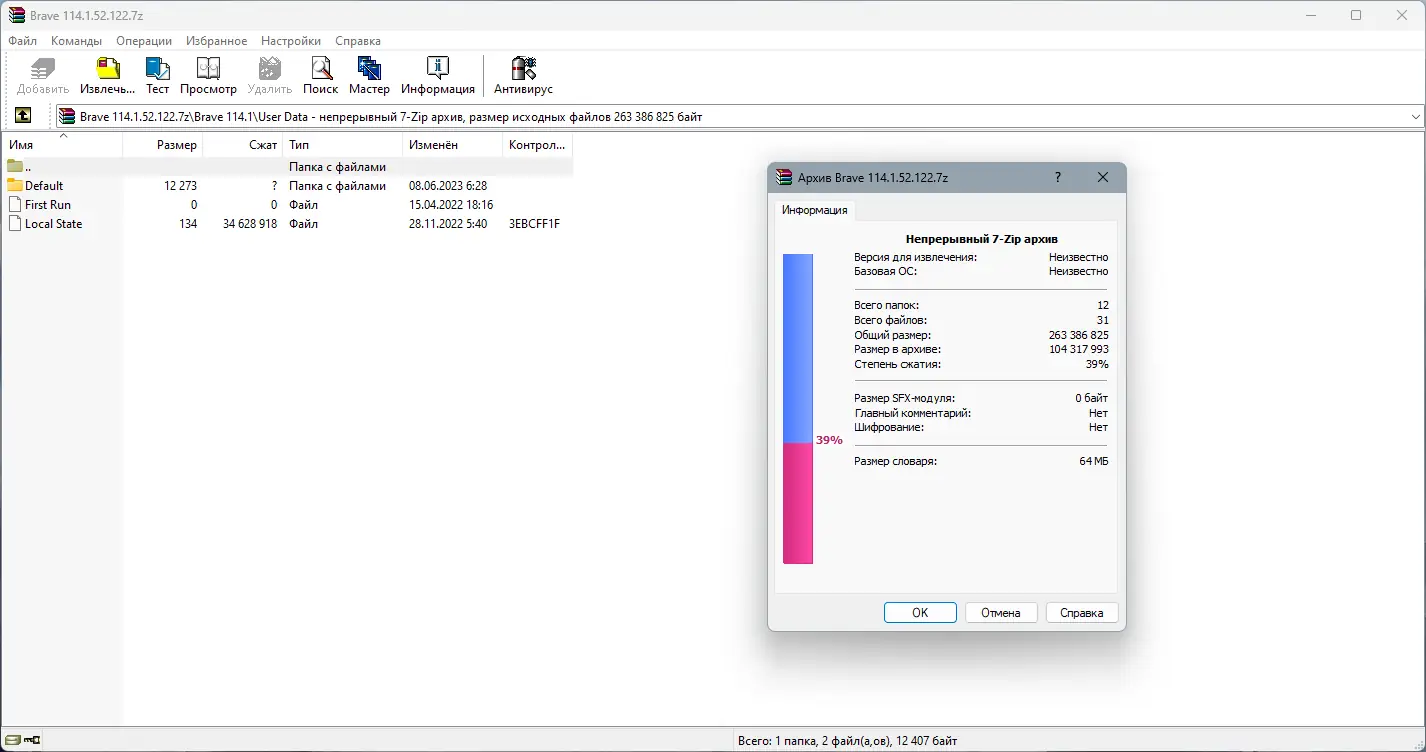Open the Настройки menu
Screen dimensions: 1426x752
(291, 41)
